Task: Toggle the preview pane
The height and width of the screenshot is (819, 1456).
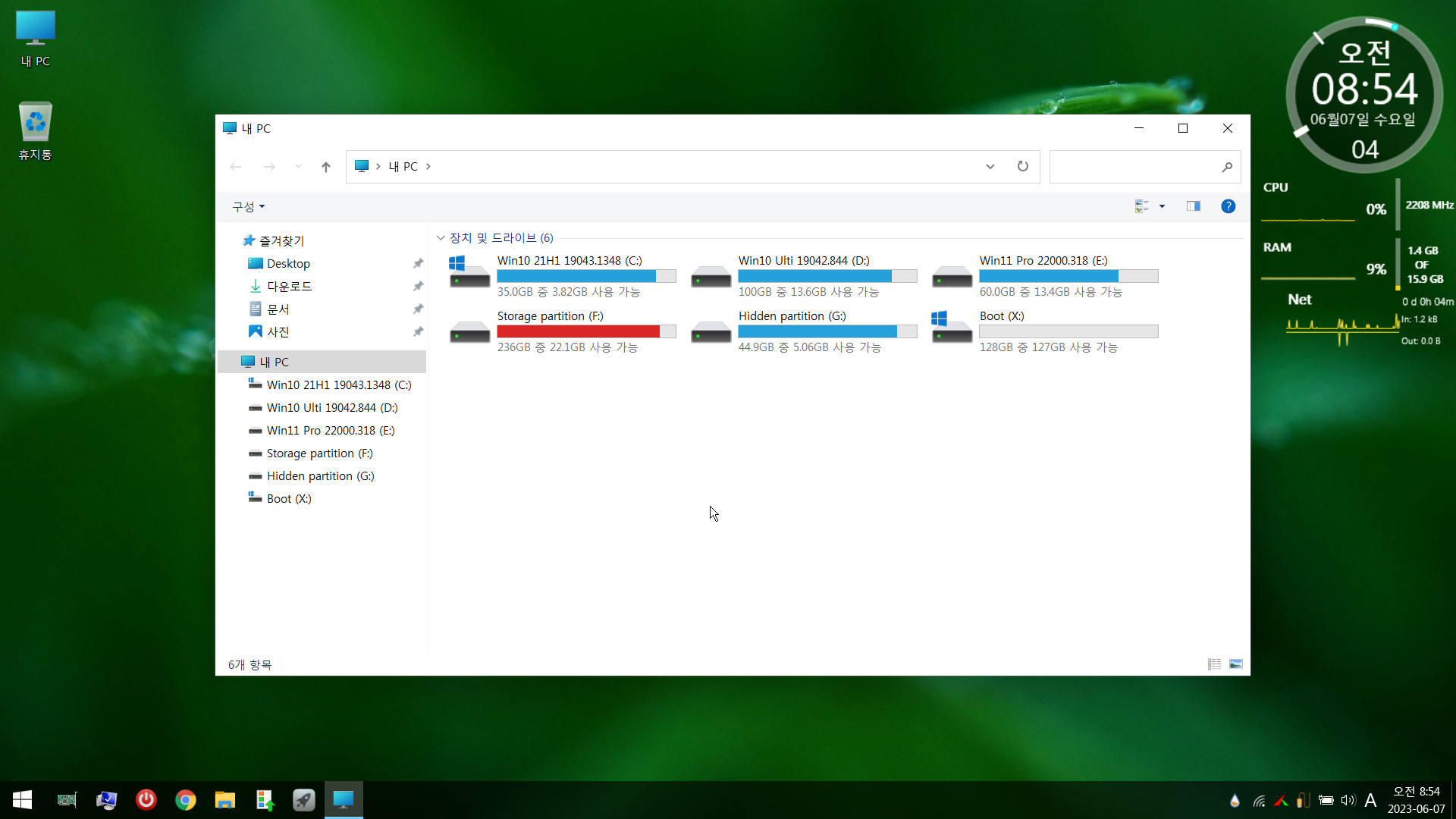Action: point(1194,206)
